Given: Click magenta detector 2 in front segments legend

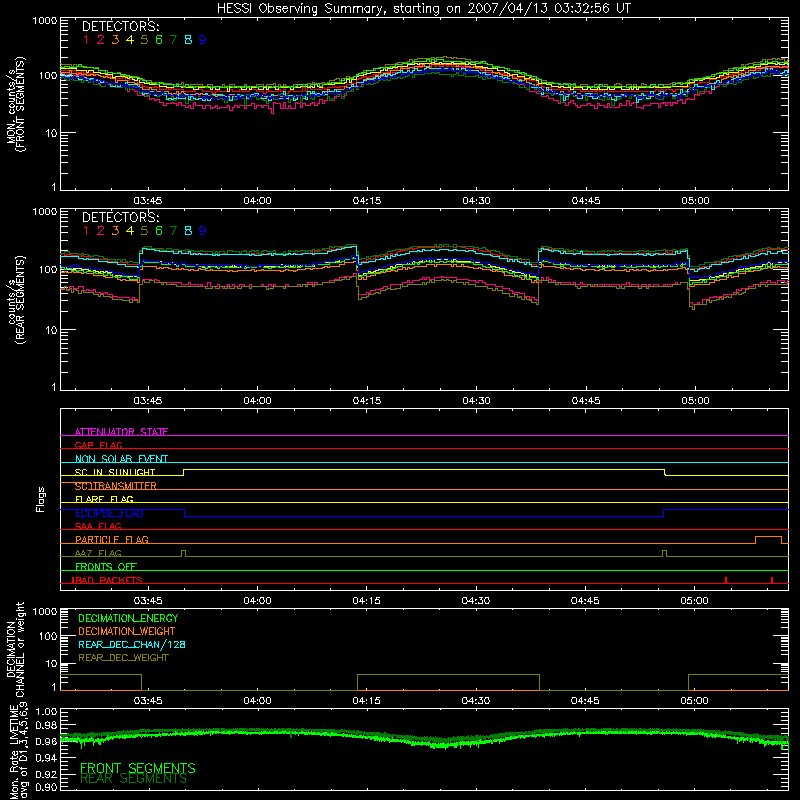Looking at the screenshot, I should (101, 40).
